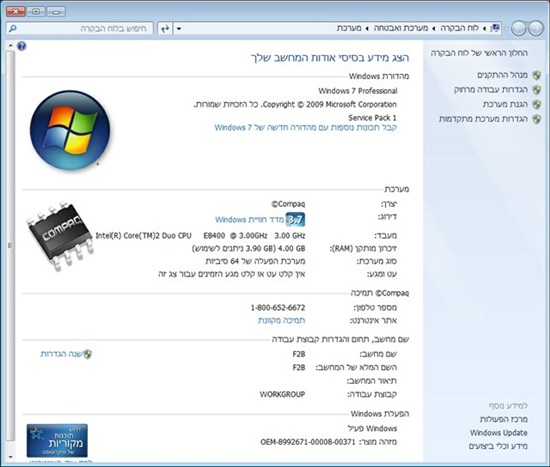Click the back navigation arrow button

pyautogui.click(x=536, y=28)
